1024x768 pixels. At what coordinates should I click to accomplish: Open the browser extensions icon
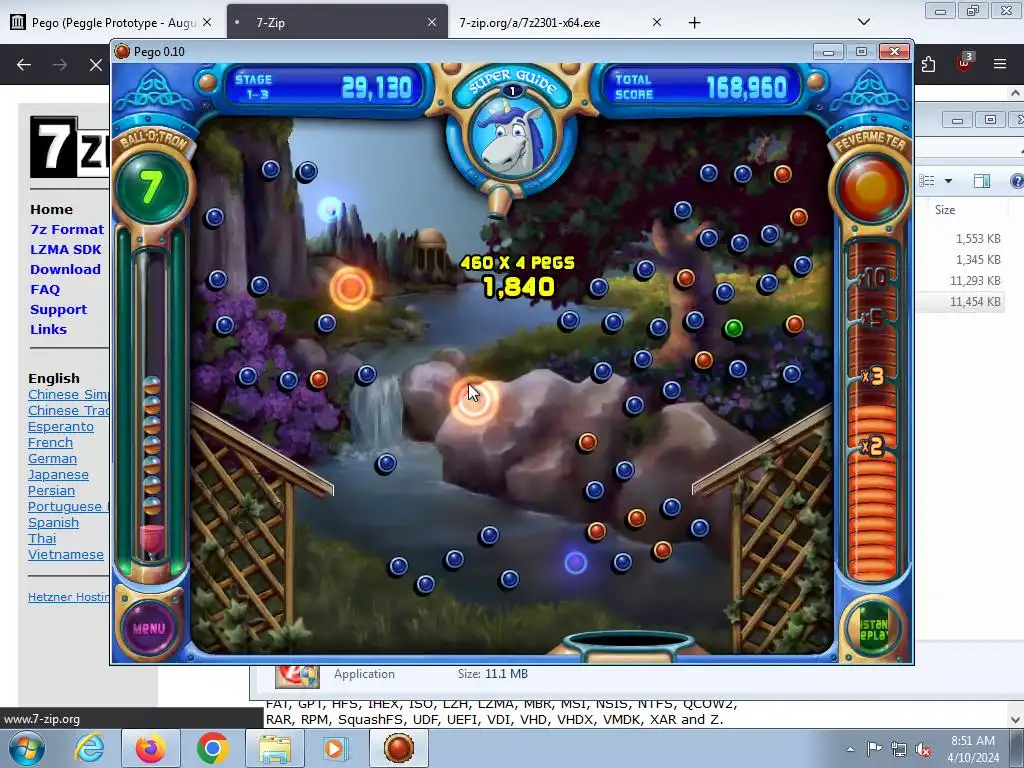pos(929,64)
